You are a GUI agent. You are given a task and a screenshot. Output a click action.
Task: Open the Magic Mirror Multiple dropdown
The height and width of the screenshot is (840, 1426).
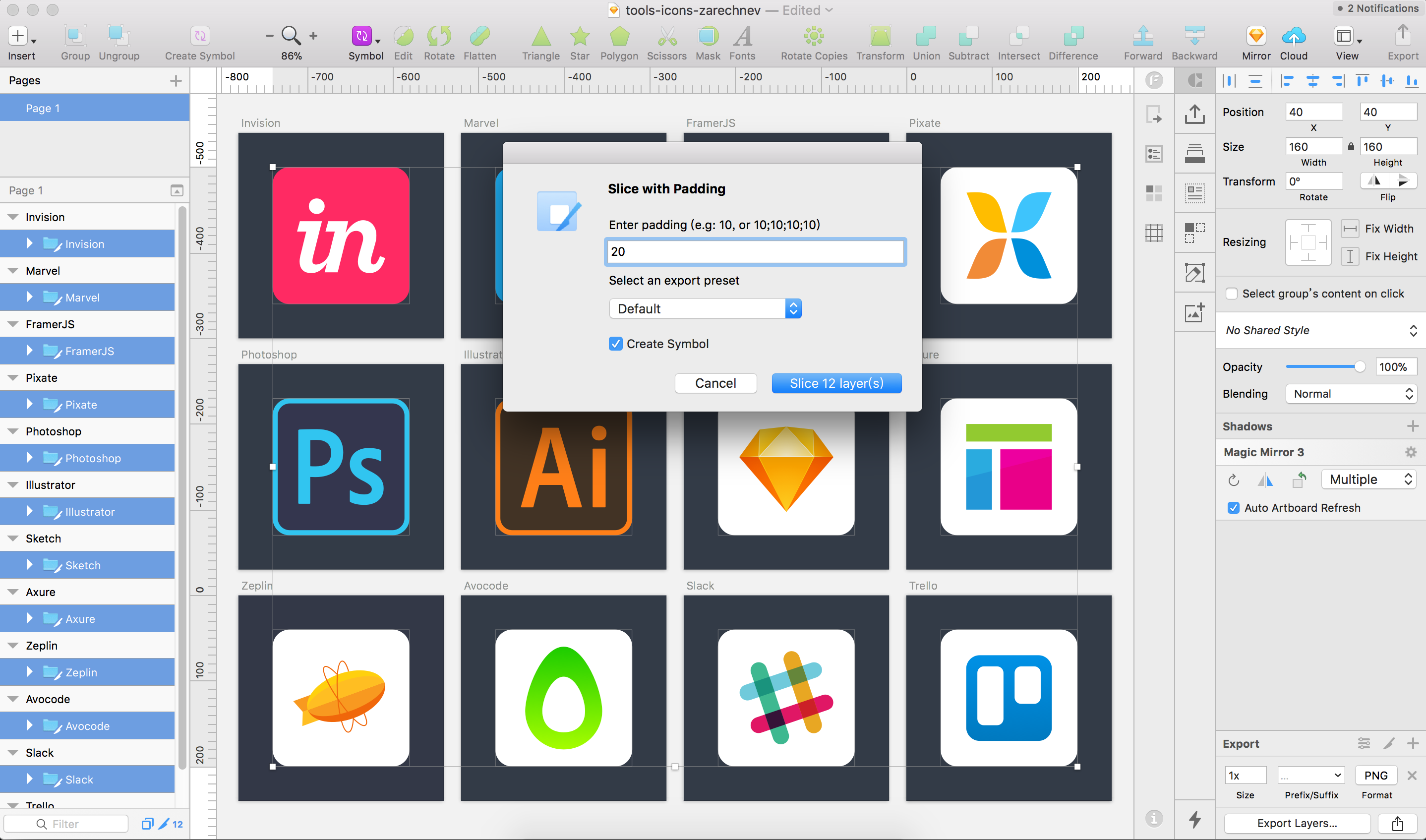(x=1369, y=480)
